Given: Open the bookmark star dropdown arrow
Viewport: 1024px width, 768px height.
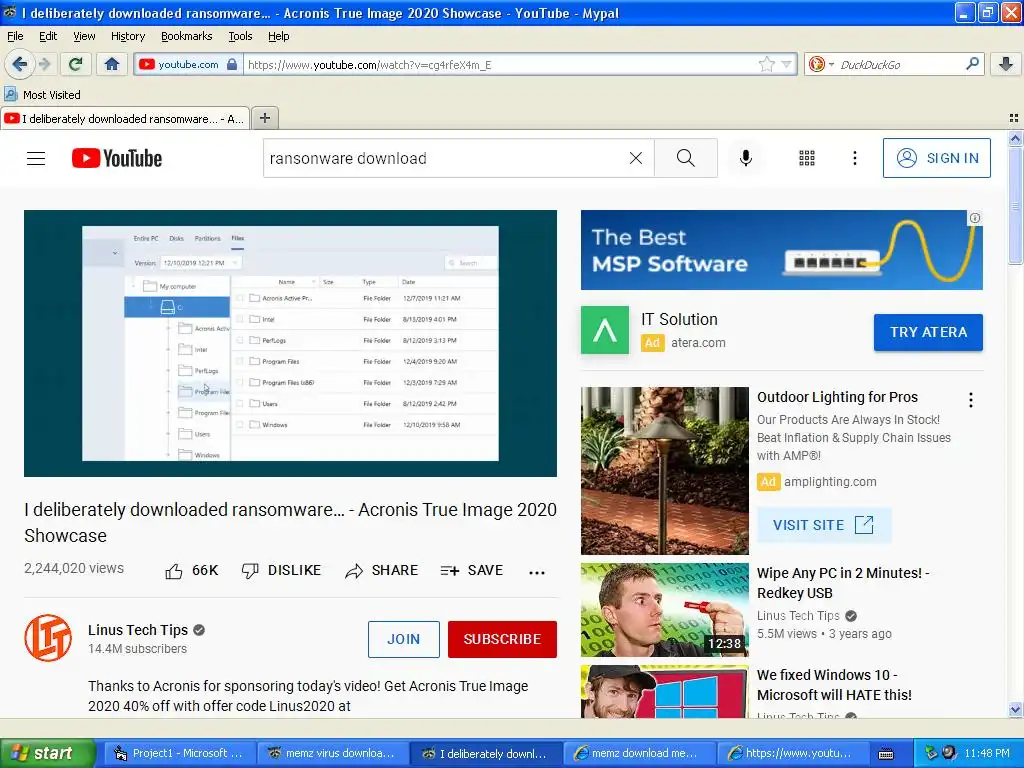Looking at the screenshot, I should 786,64.
